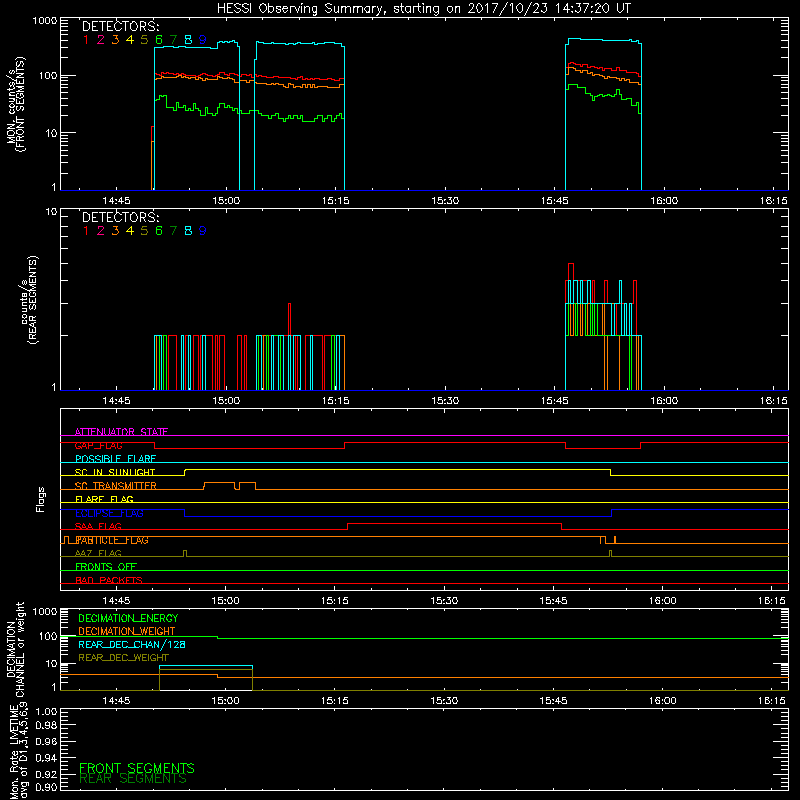Select green detector 6 in rear segments legend

[159, 231]
